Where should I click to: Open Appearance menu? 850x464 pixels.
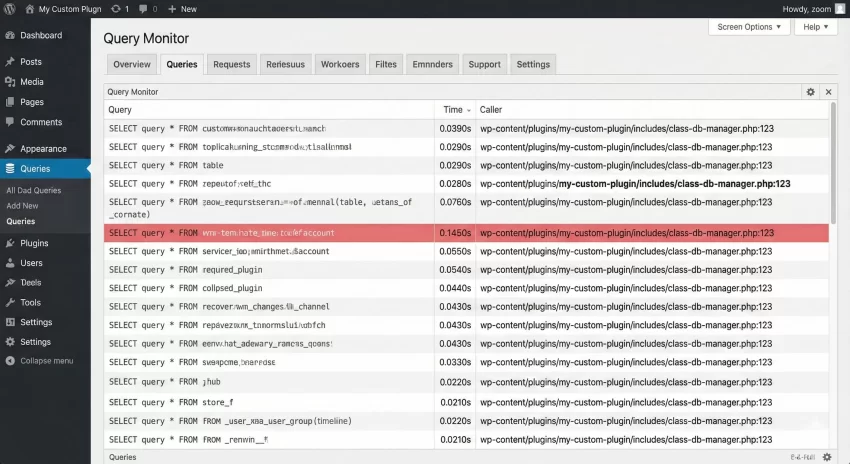(43, 149)
